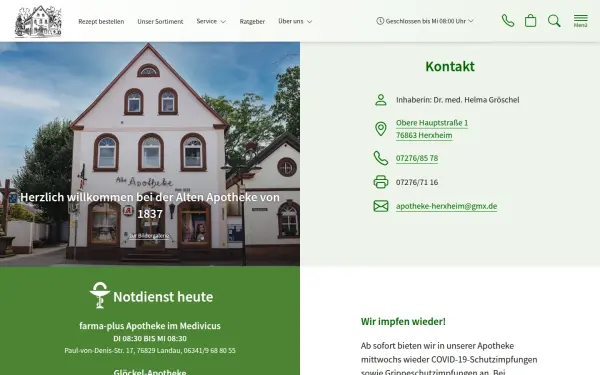Open the 76863 Herxheim address line
The width and height of the screenshot is (600, 375).
click(424, 135)
